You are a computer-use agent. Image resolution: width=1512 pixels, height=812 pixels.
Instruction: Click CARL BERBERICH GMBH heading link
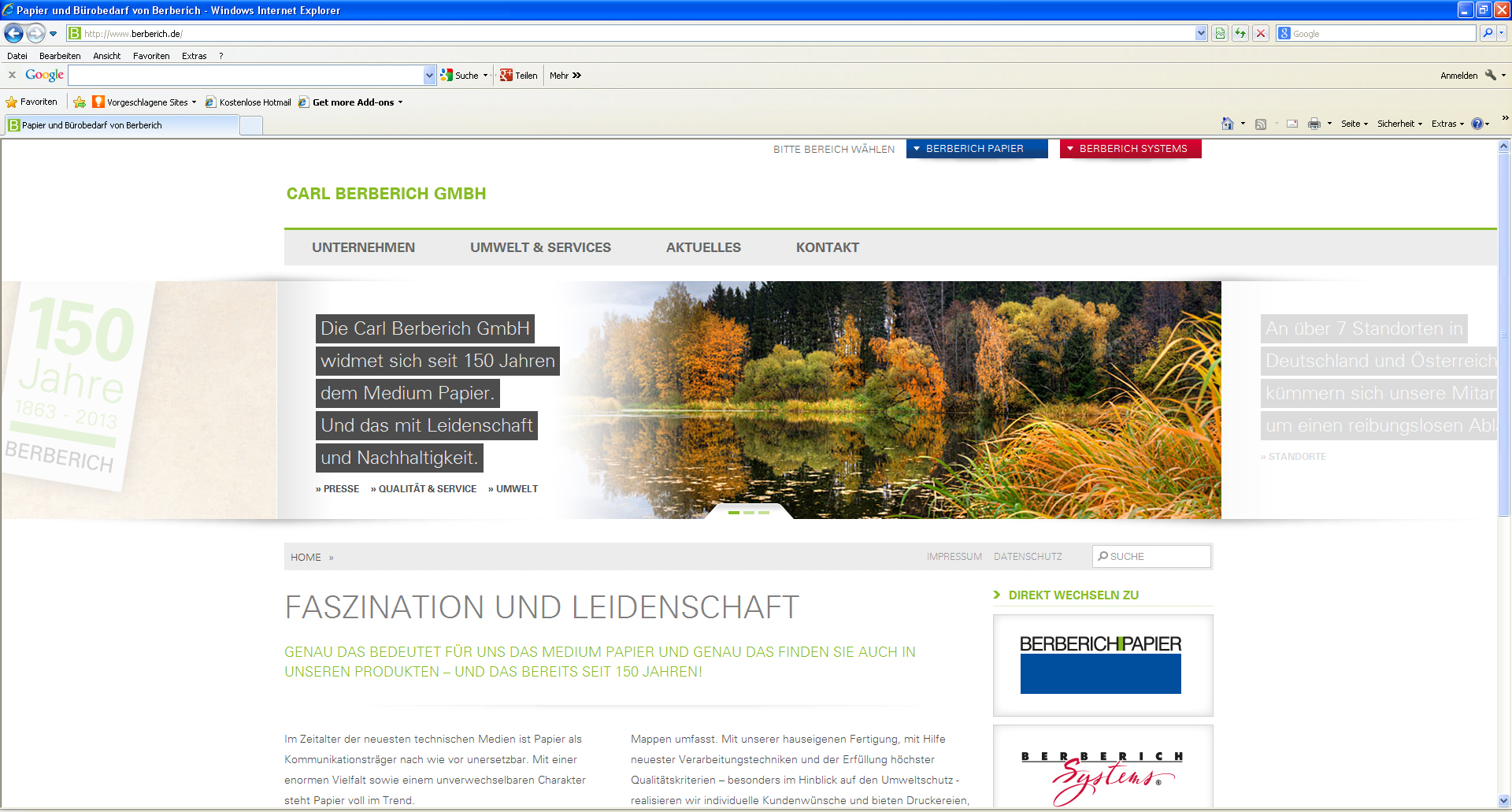(x=386, y=194)
